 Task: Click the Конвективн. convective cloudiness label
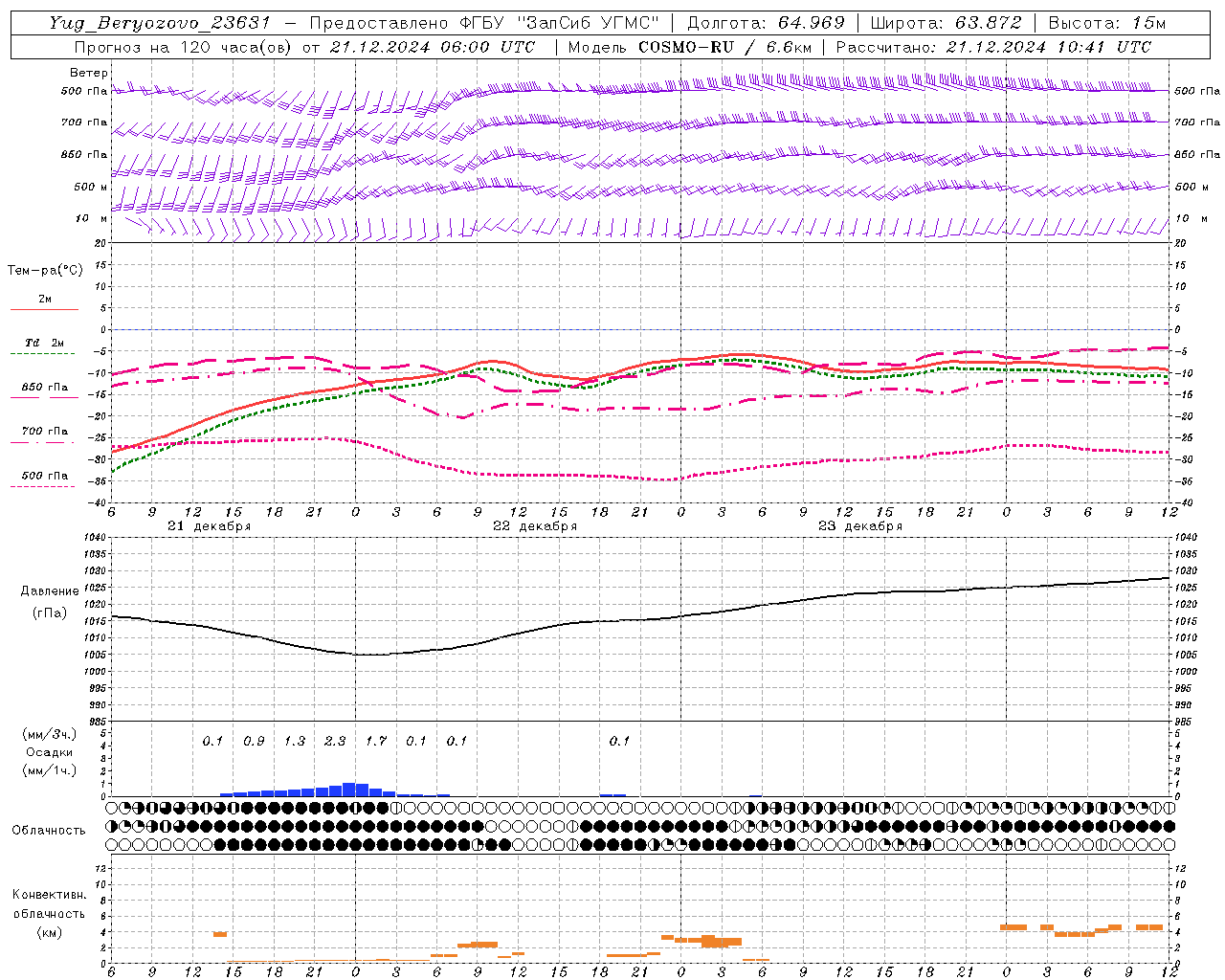(x=49, y=895)
